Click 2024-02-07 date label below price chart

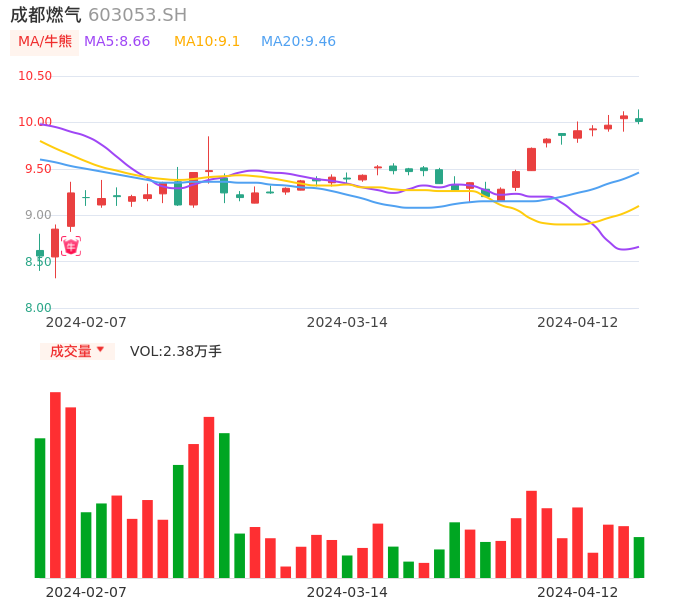coord(86,322)
